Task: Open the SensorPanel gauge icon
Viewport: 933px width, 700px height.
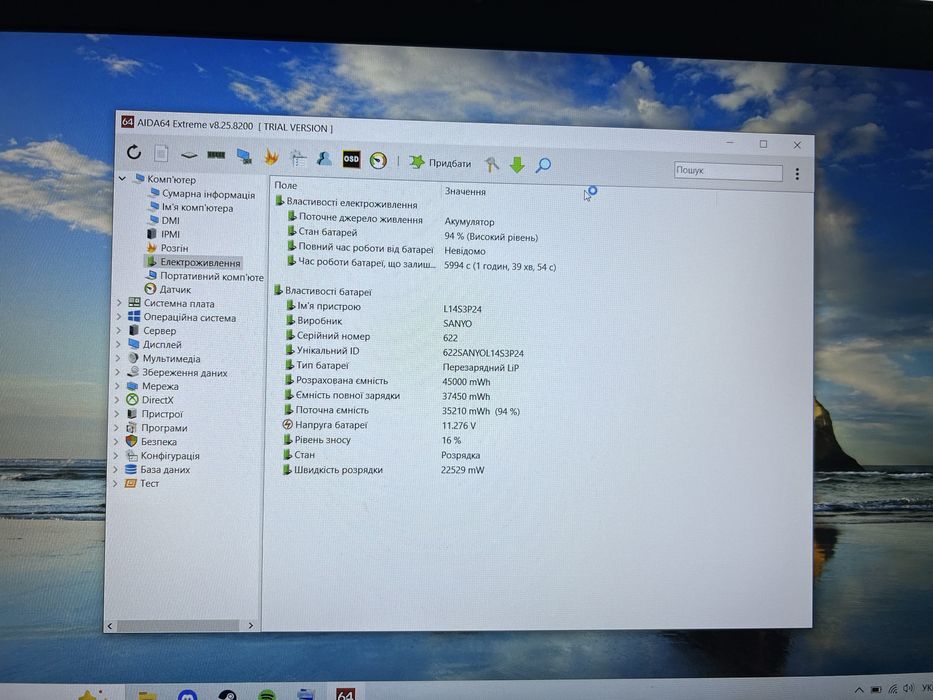Action: [x=378, y=160]
